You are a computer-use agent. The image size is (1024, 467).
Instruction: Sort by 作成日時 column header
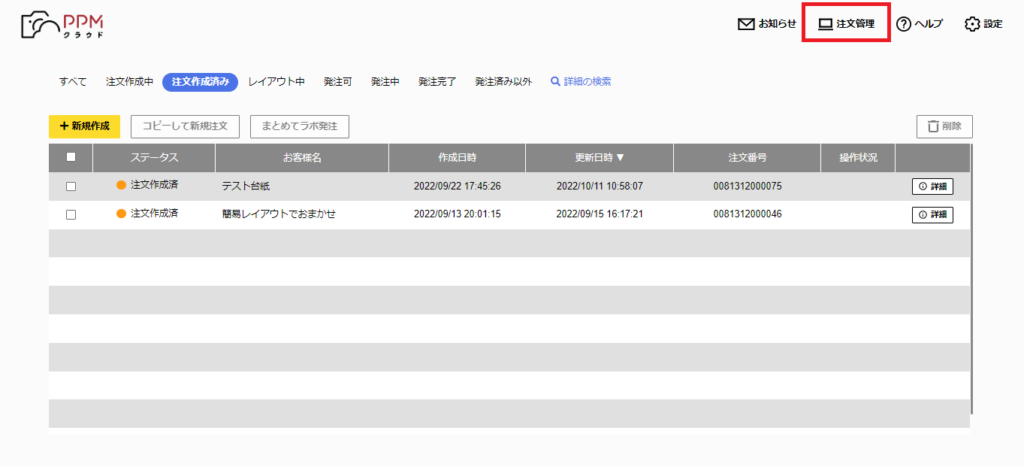tap(457, 158)
